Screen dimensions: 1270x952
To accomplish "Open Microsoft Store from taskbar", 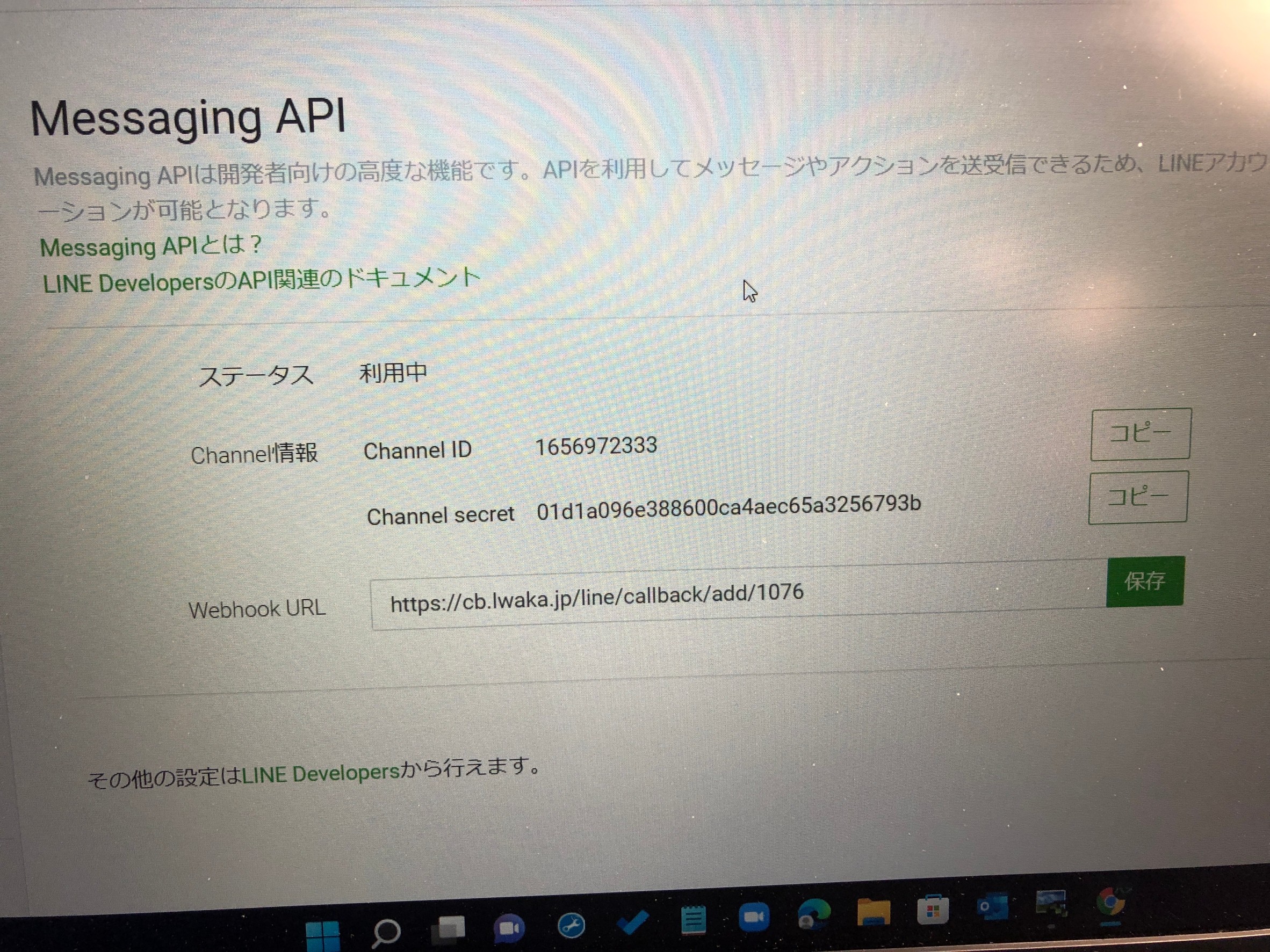I will (933, 909).
